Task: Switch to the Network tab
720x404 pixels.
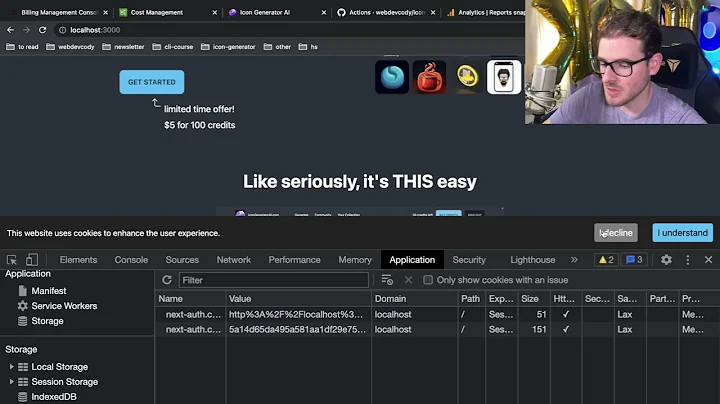Action: click(x=234, y=260)
